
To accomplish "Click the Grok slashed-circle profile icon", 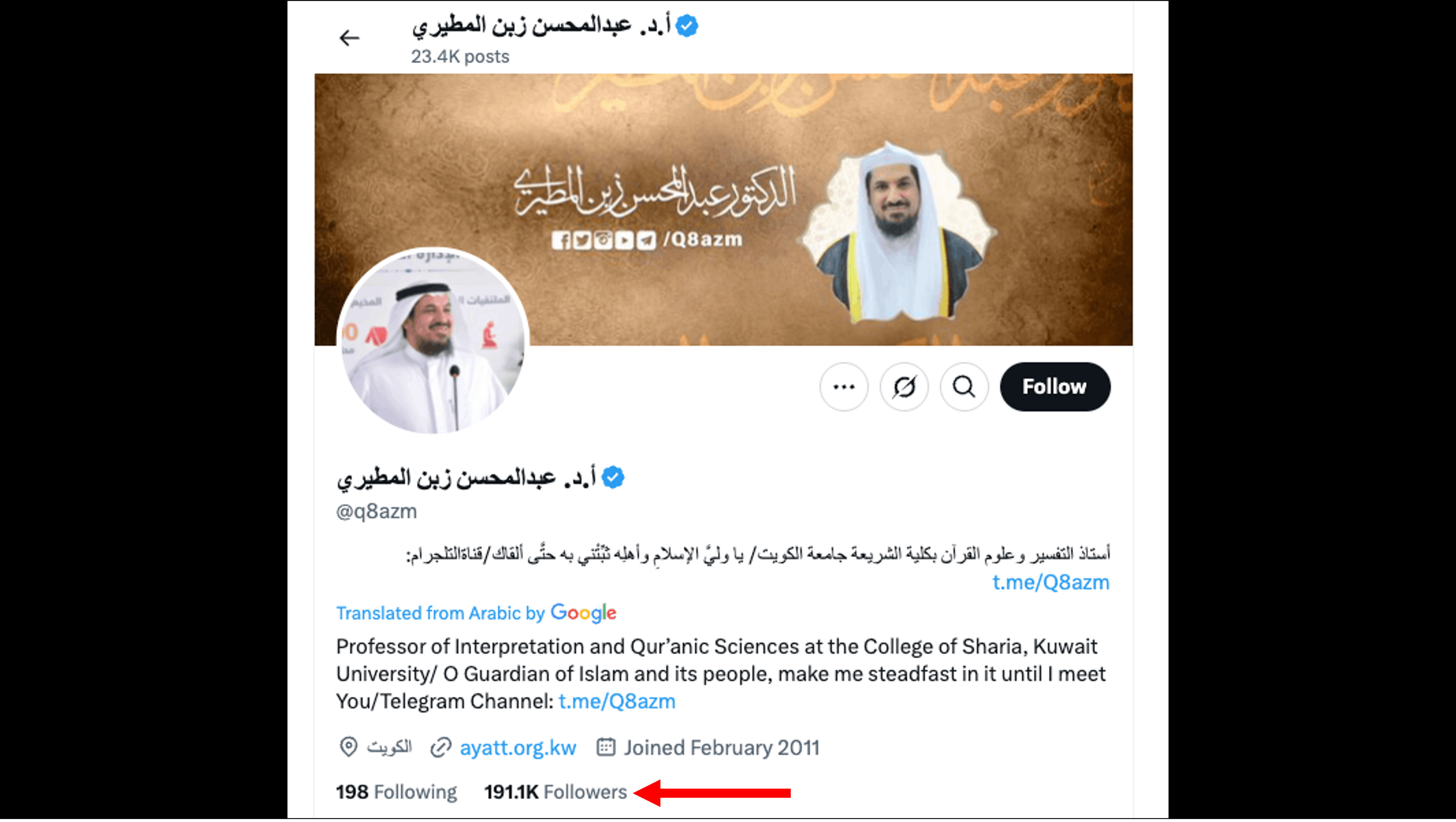I will coord(904,387).
